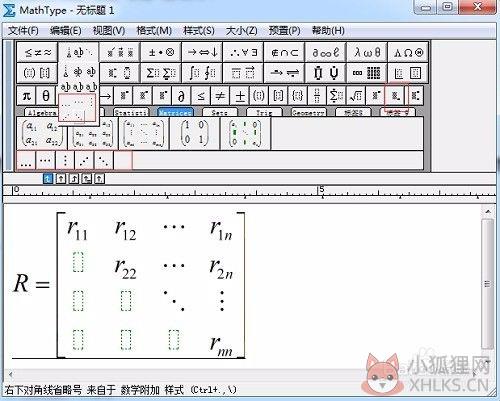Switch to the Algebra tab
This screenshot has height=401, width=500.
click(41, 113)
